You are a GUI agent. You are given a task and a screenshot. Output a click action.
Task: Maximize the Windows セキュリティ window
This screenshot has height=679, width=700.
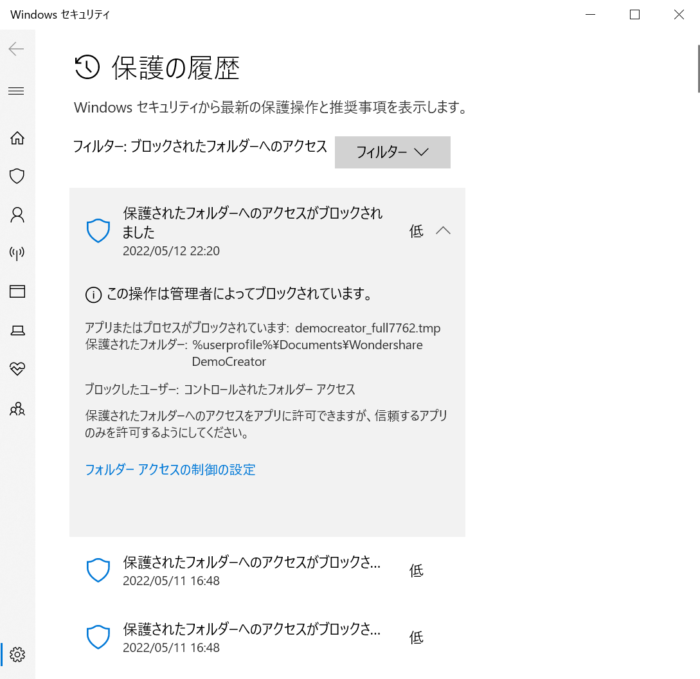pos(634,14)
